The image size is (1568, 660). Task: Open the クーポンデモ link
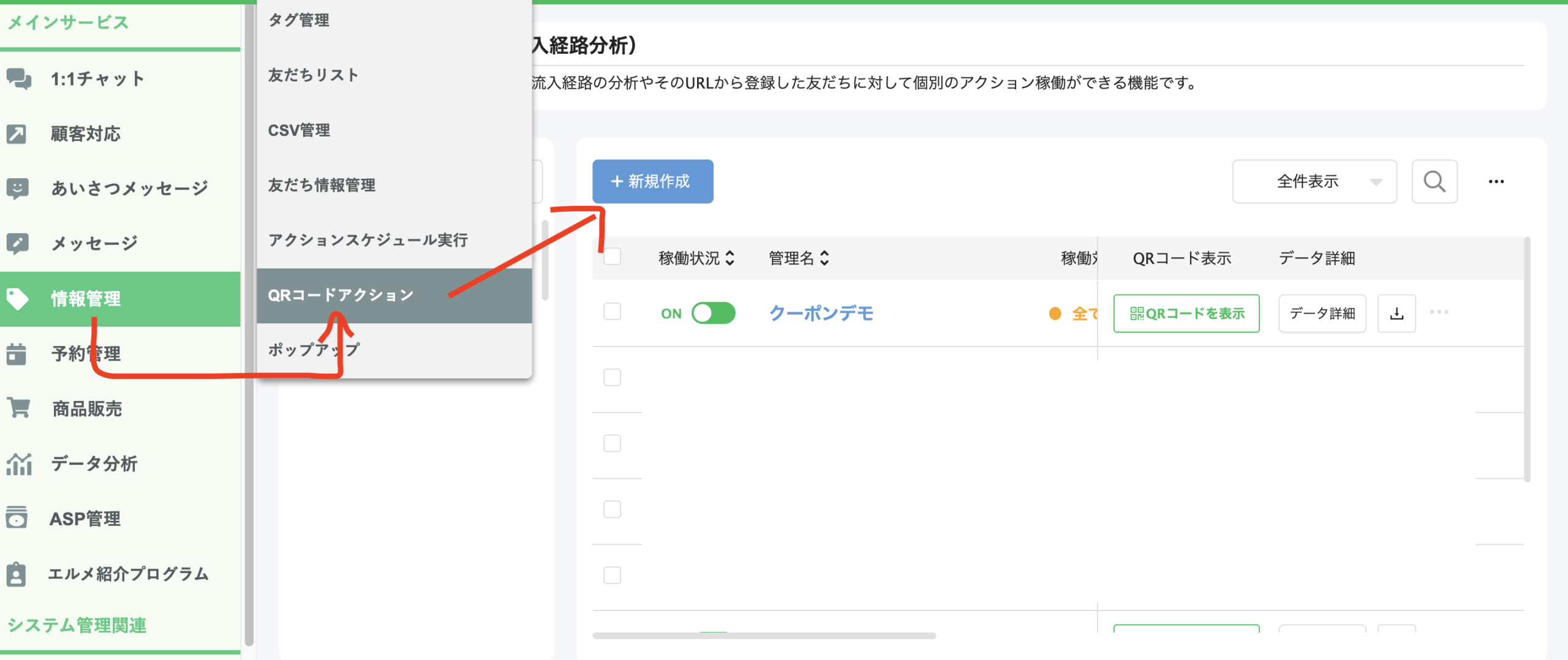(x=821, y=313)
